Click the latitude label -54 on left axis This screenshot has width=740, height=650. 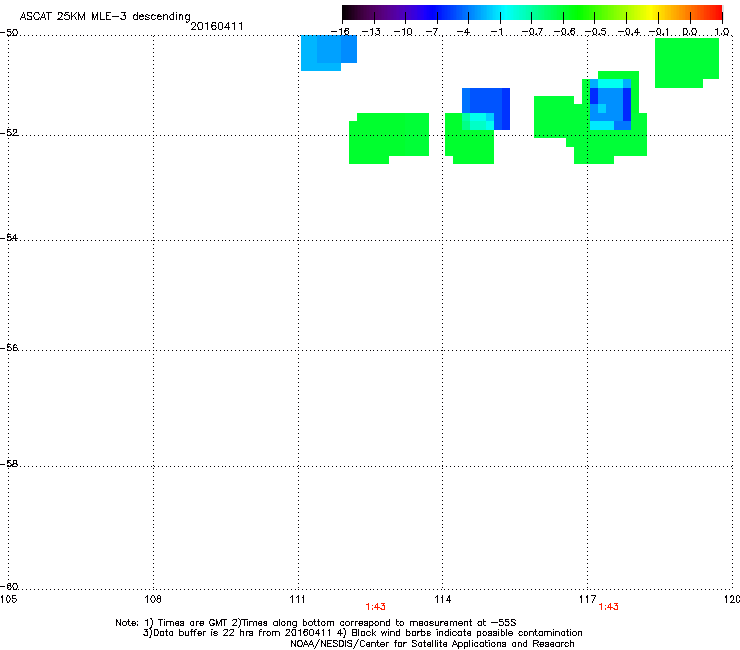9,237
